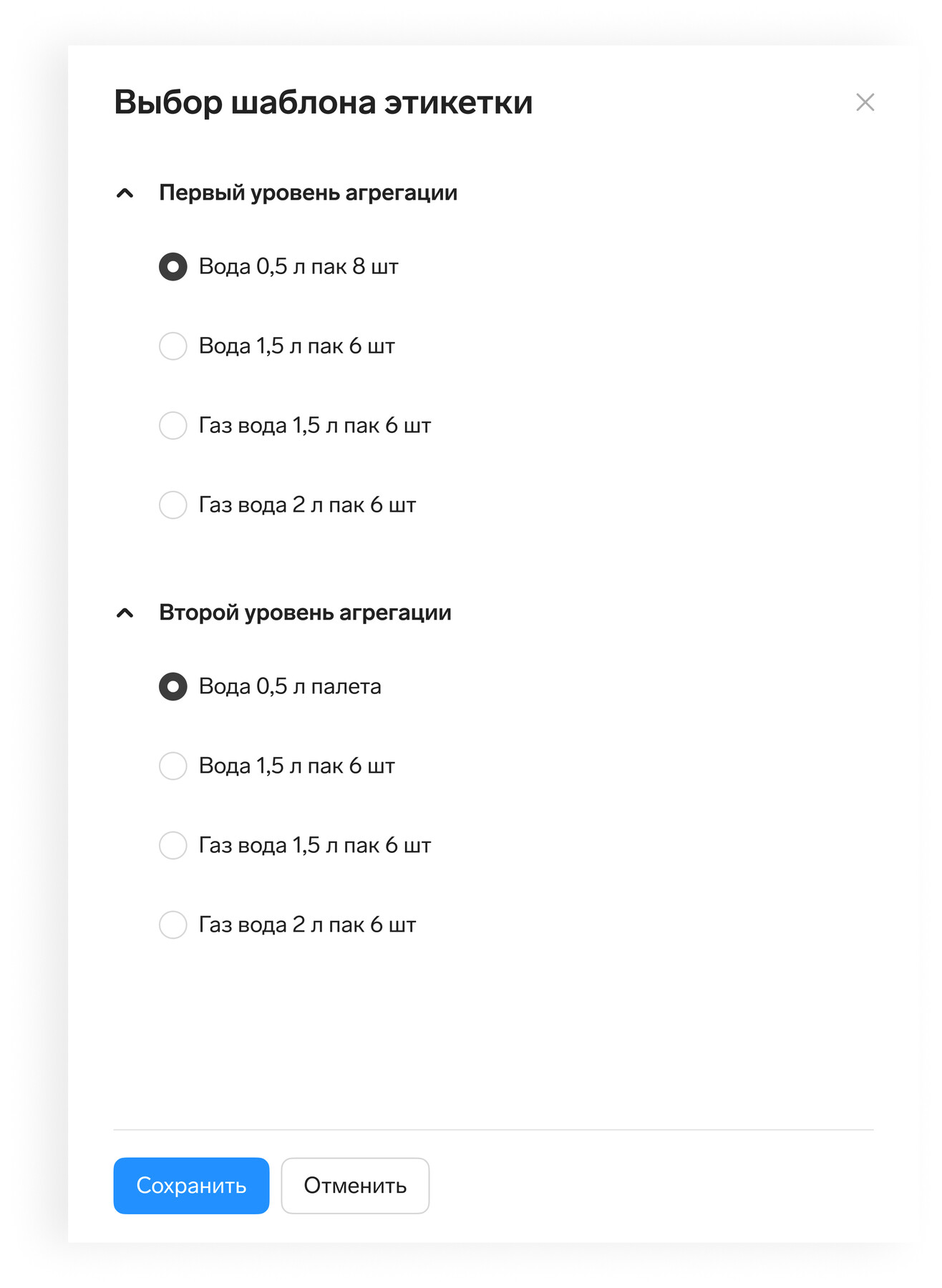Screen dimensions: 942x1288
Task: Click second-level Газ вода 1,5 л label text
Action: (x=315, y=846)
